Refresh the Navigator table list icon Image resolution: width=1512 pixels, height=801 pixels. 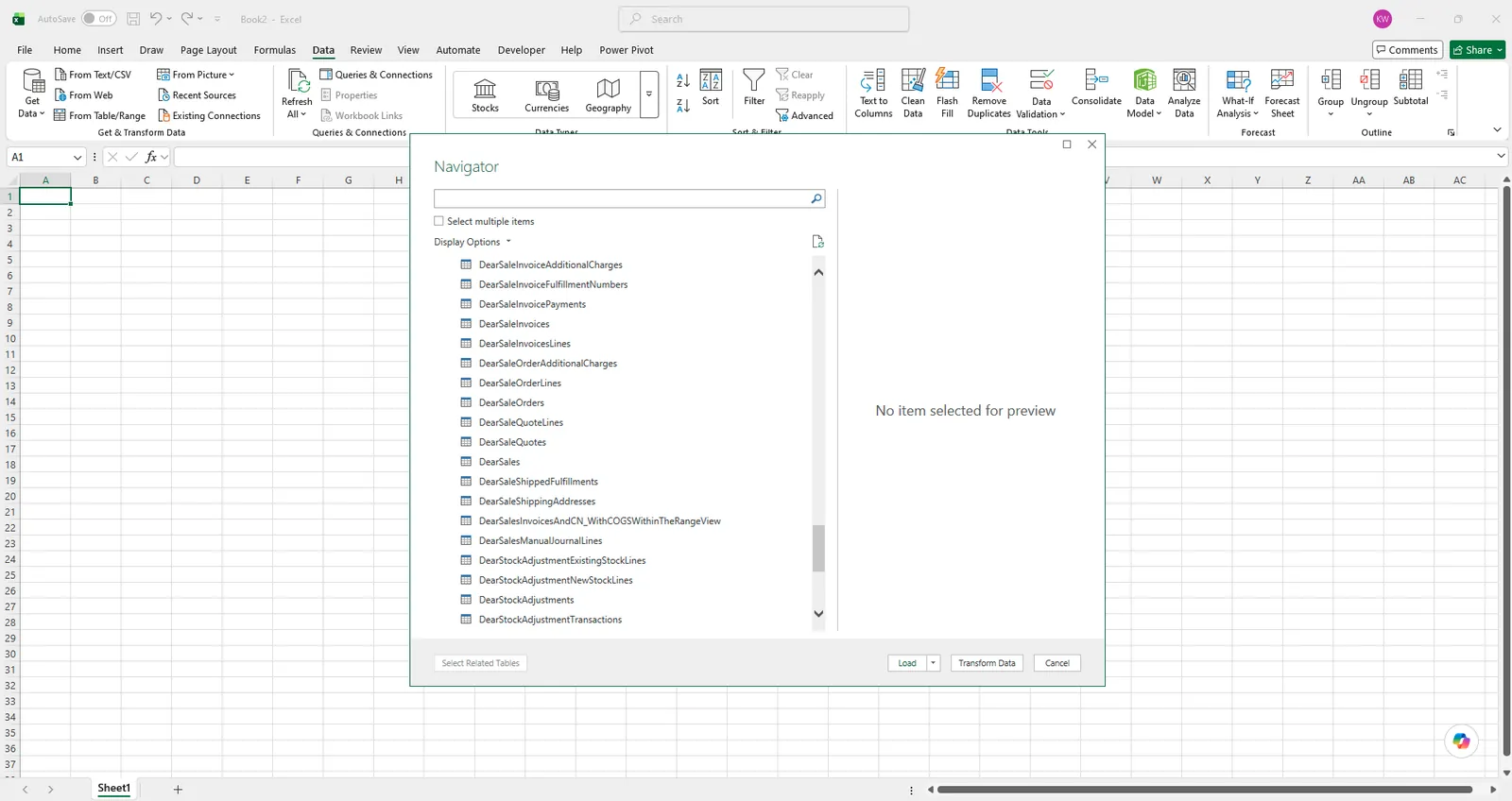pyautogui.click(x=818, y=242)
